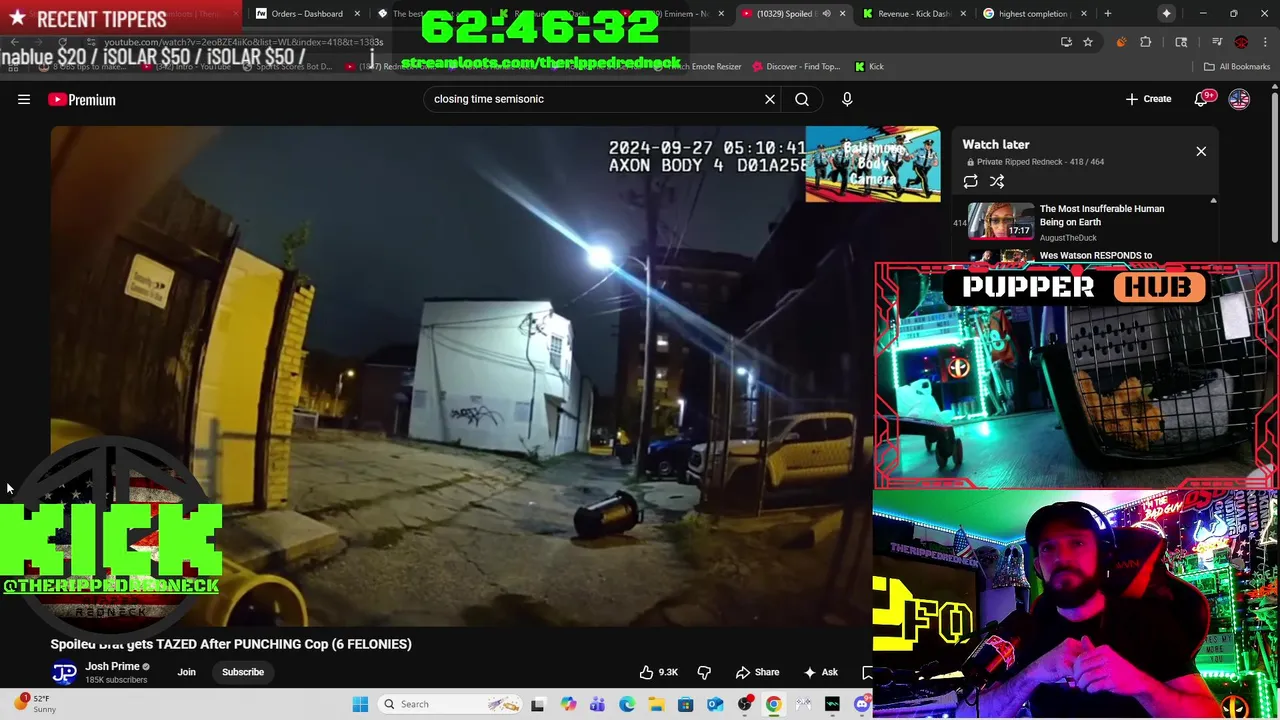1280x720 pixels.
Task: Open the Chrome extensions puzzle icon
Action: (x=1146, y=42)
